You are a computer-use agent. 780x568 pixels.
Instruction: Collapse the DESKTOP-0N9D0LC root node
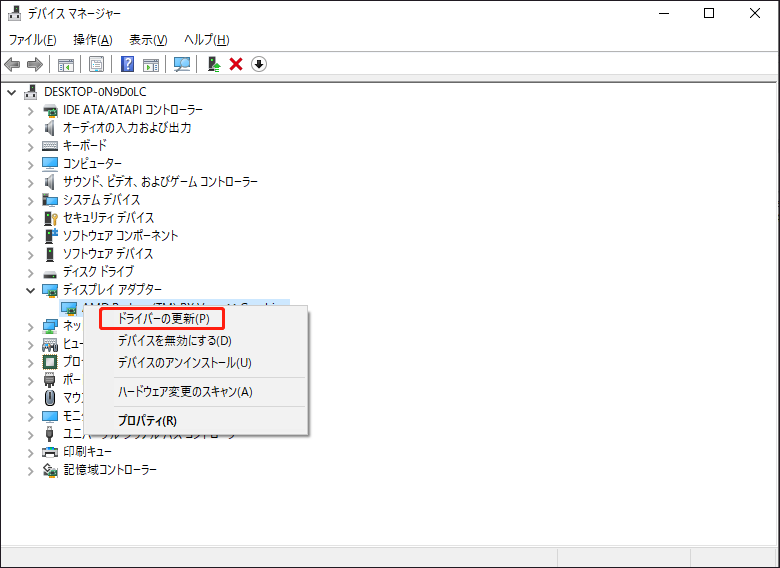(11, 93)
